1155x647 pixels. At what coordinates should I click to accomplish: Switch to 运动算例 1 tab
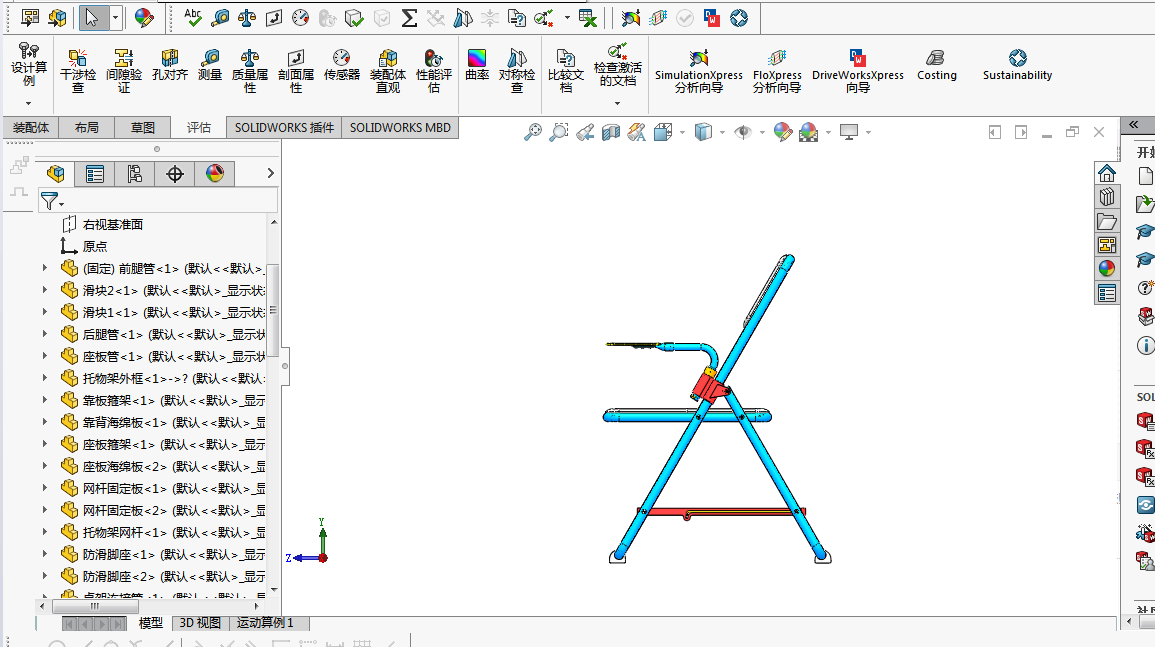pyautogui.click(x=265, y=623)
